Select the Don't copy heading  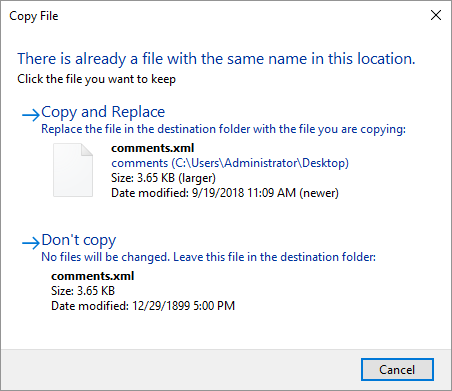pyautogui.click(x=79, y=240)
